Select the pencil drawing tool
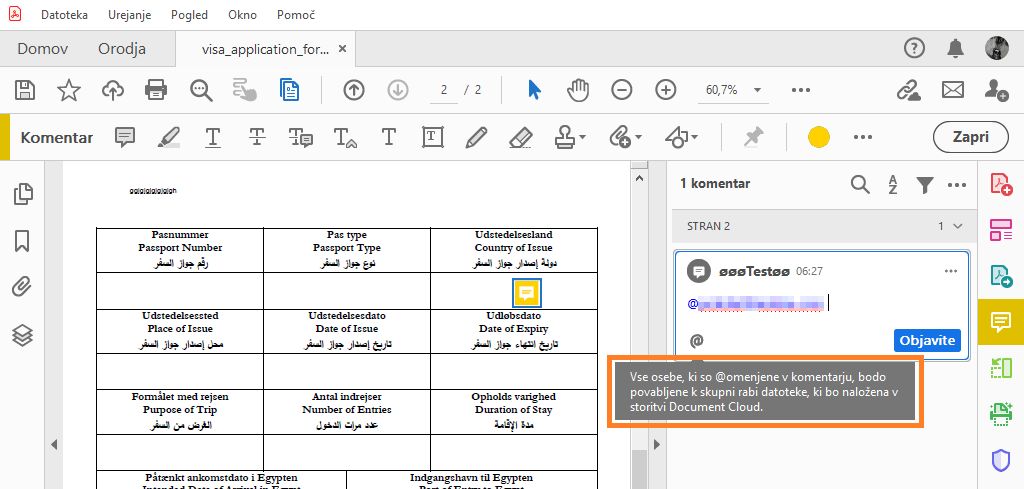 click(477, 137)
